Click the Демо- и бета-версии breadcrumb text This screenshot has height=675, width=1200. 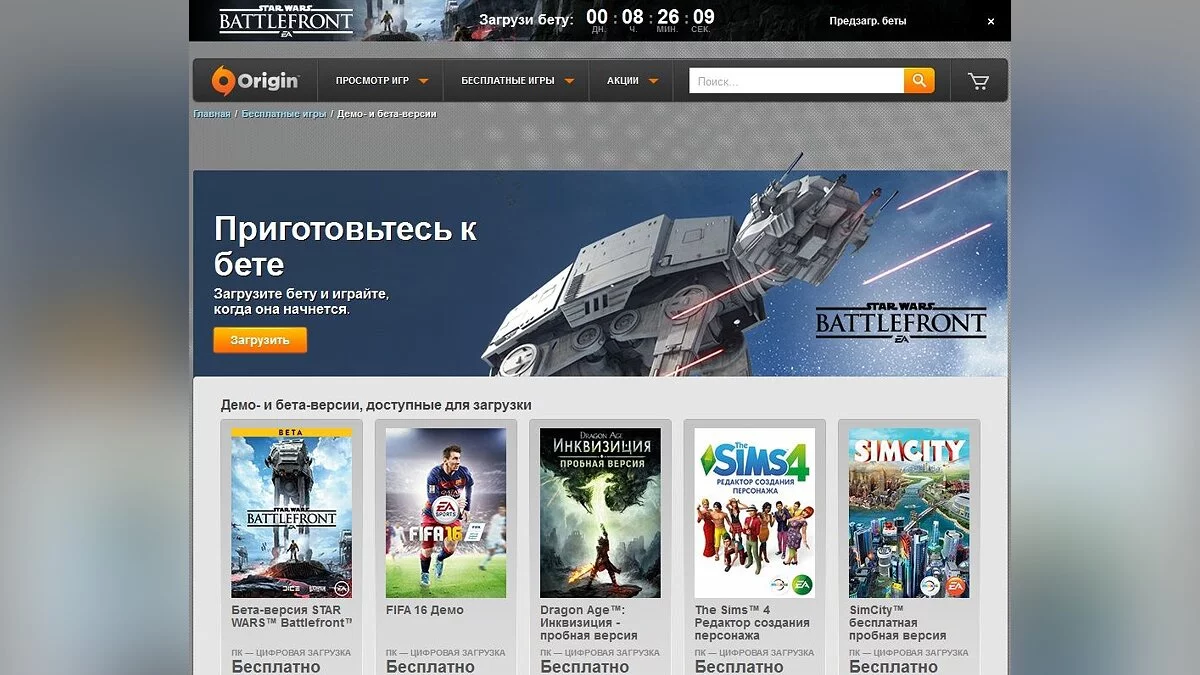[x=387, y=114]
